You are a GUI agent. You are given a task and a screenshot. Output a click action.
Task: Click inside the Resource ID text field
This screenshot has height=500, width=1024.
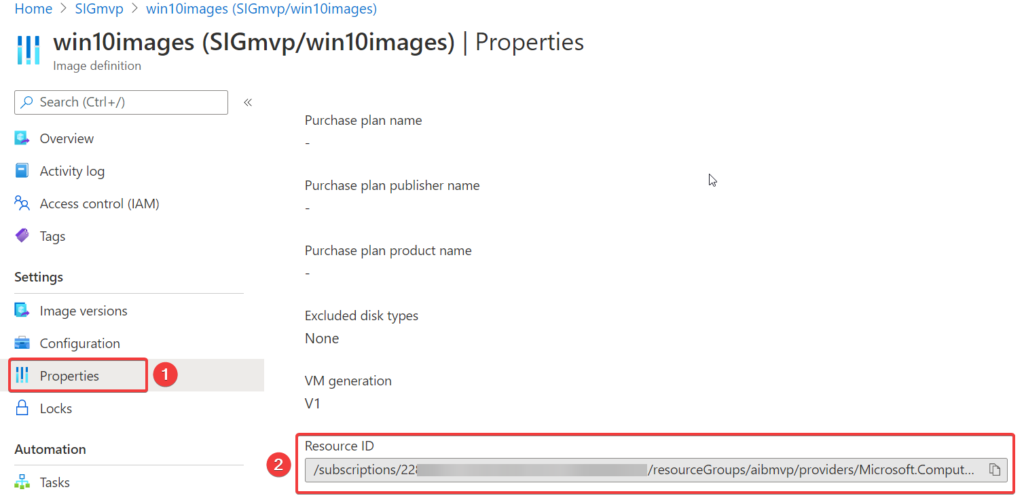click(x=640, y=469)
